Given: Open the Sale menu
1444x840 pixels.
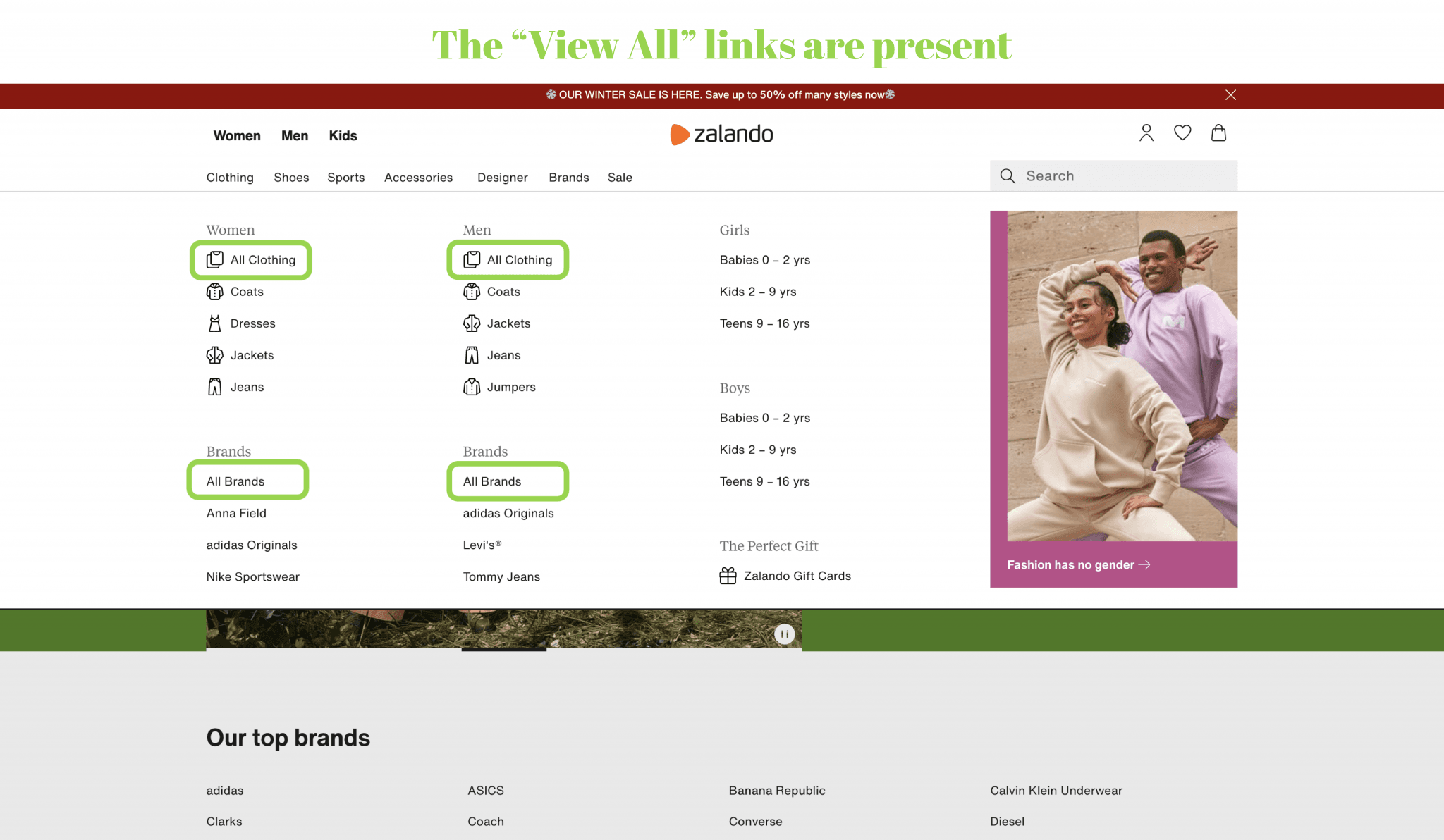Looking at the screenshot, I should point(620,178).
